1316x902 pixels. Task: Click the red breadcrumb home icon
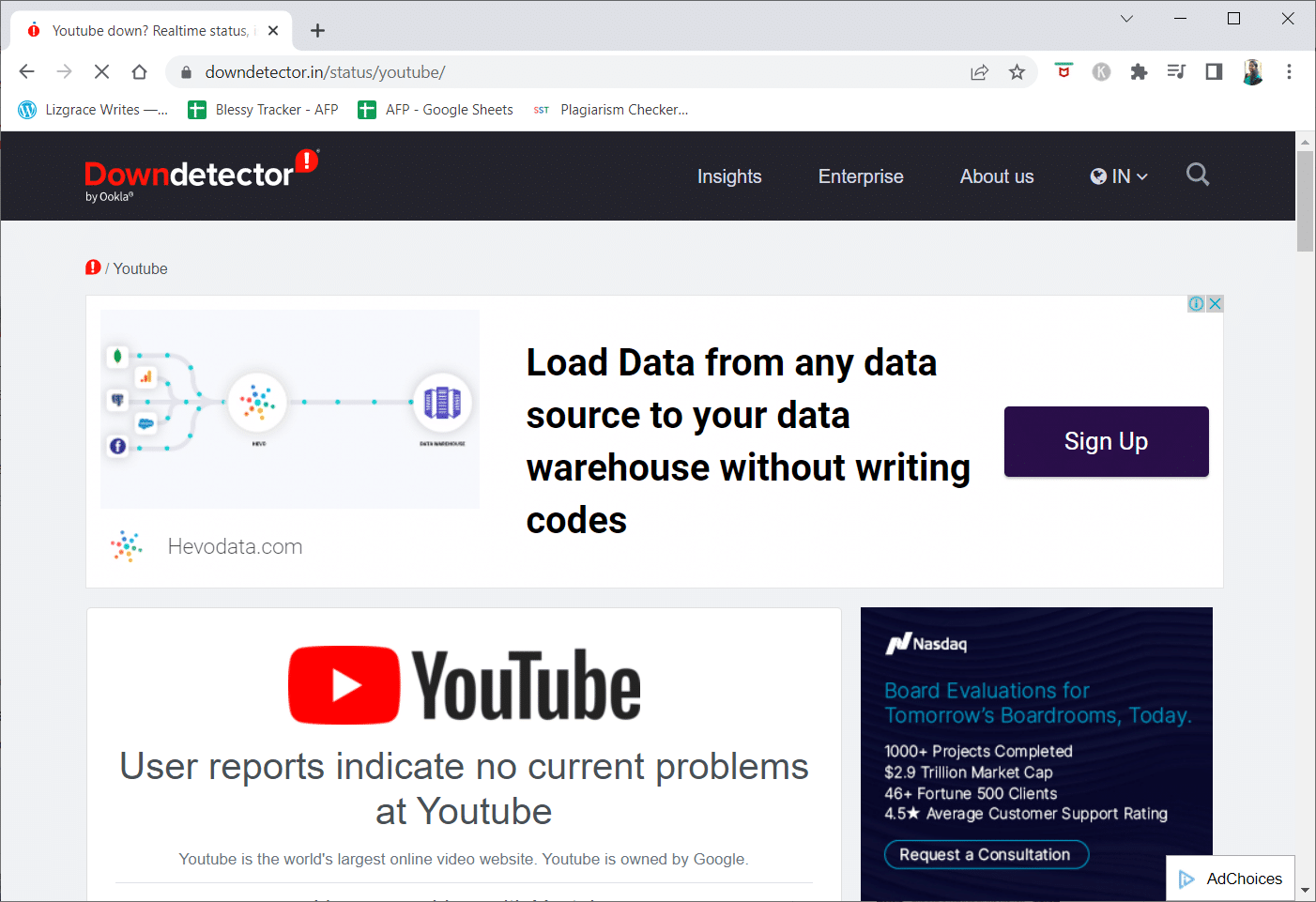[93, 268]
